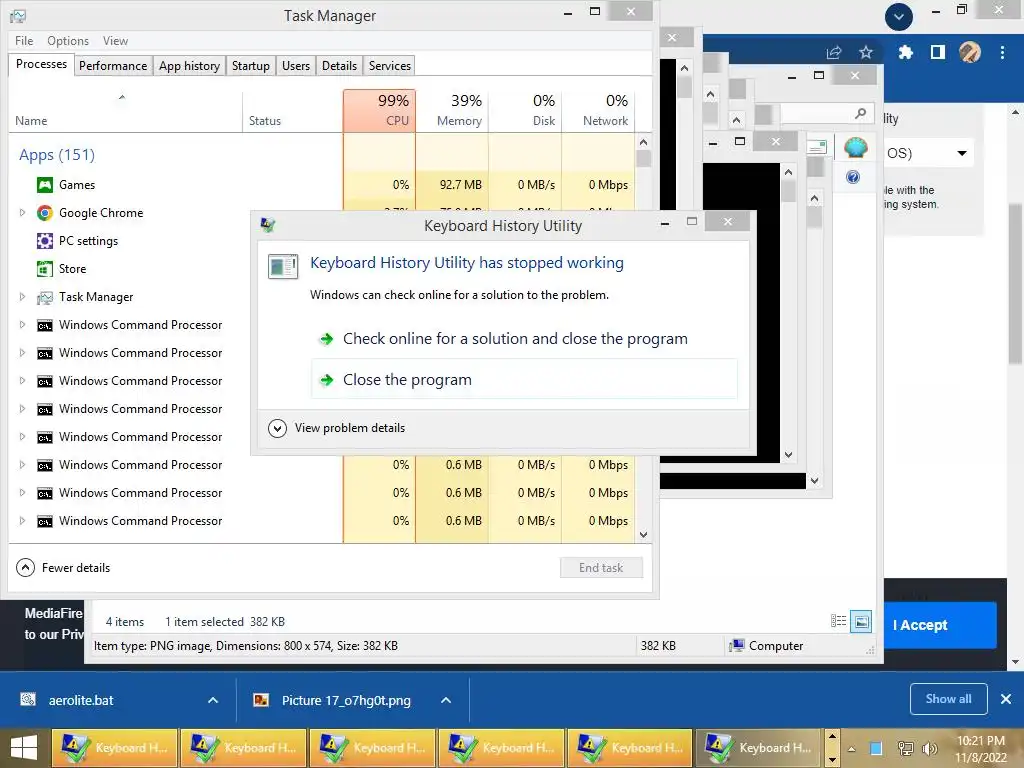Sort processes by the Name column header

tap(124, 110)
